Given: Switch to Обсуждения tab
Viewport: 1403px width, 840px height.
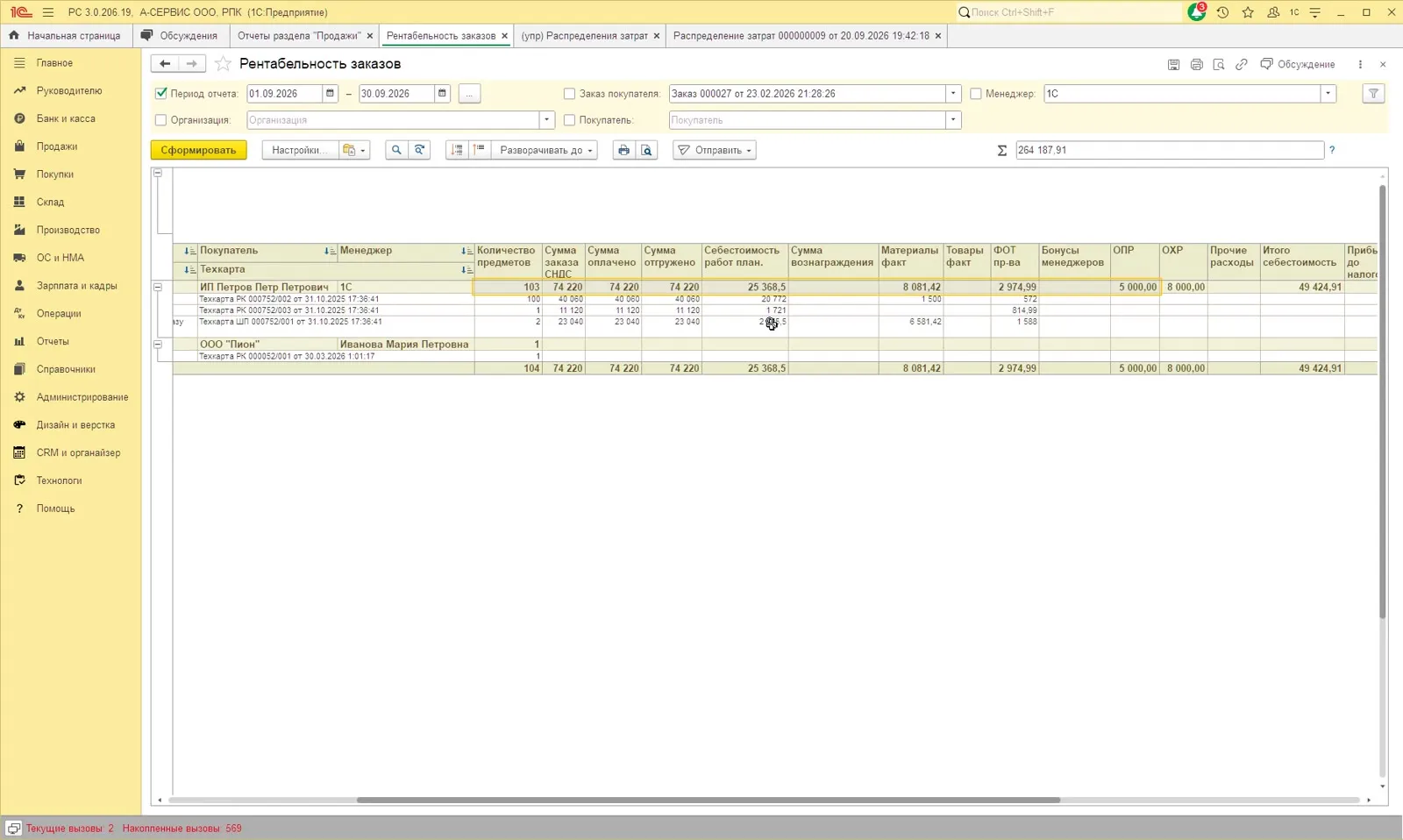Looking at the screenshot, I should coord(180,36).
